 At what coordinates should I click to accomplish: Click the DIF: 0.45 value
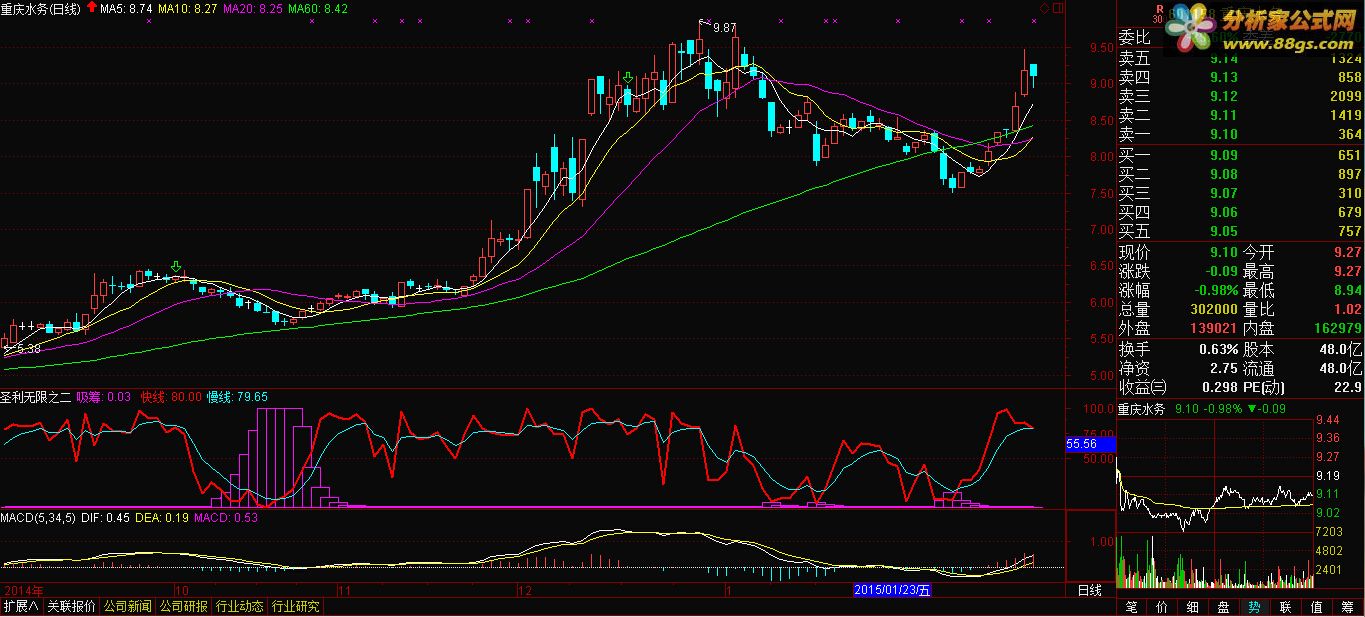coord(104,518)
